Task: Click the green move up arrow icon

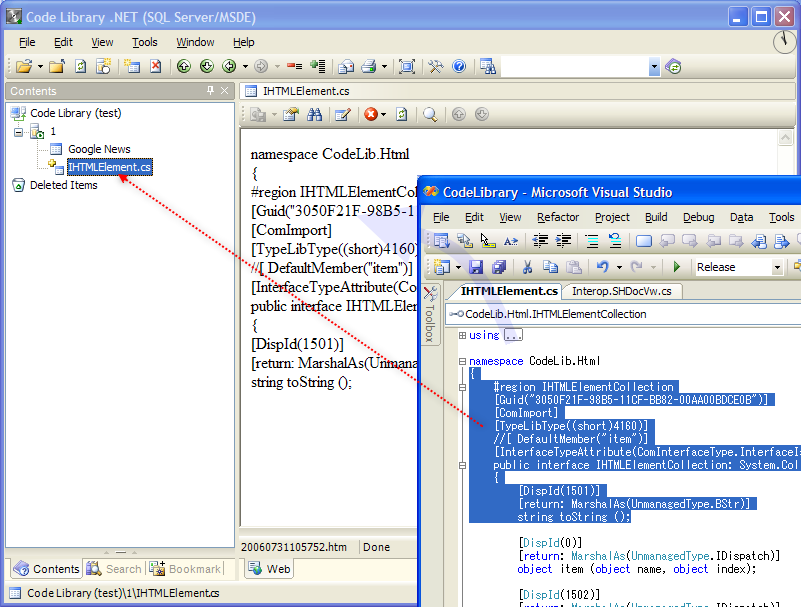Action: pos(184,66)
